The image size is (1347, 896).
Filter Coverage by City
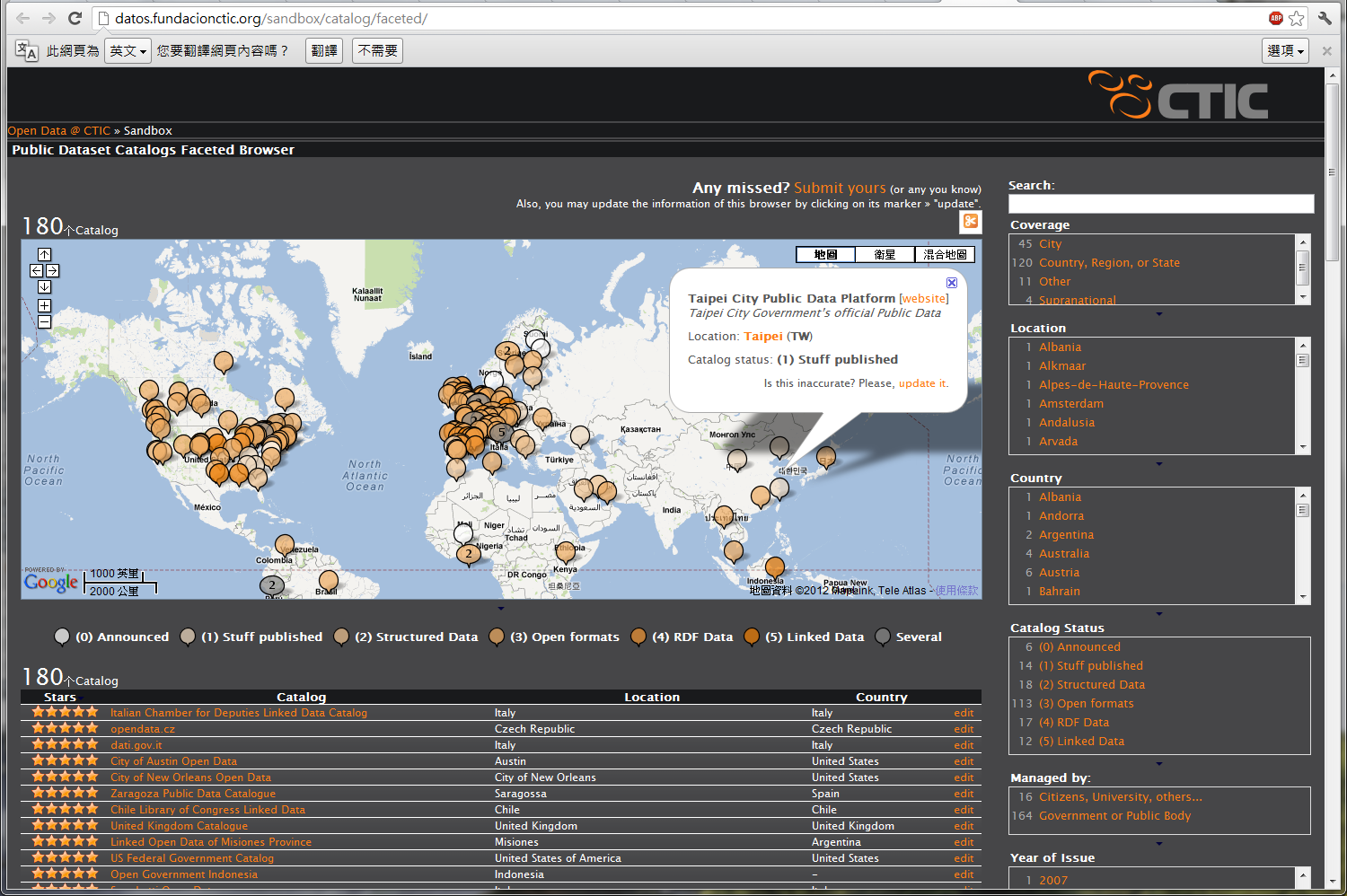[x=1050, y=244]
